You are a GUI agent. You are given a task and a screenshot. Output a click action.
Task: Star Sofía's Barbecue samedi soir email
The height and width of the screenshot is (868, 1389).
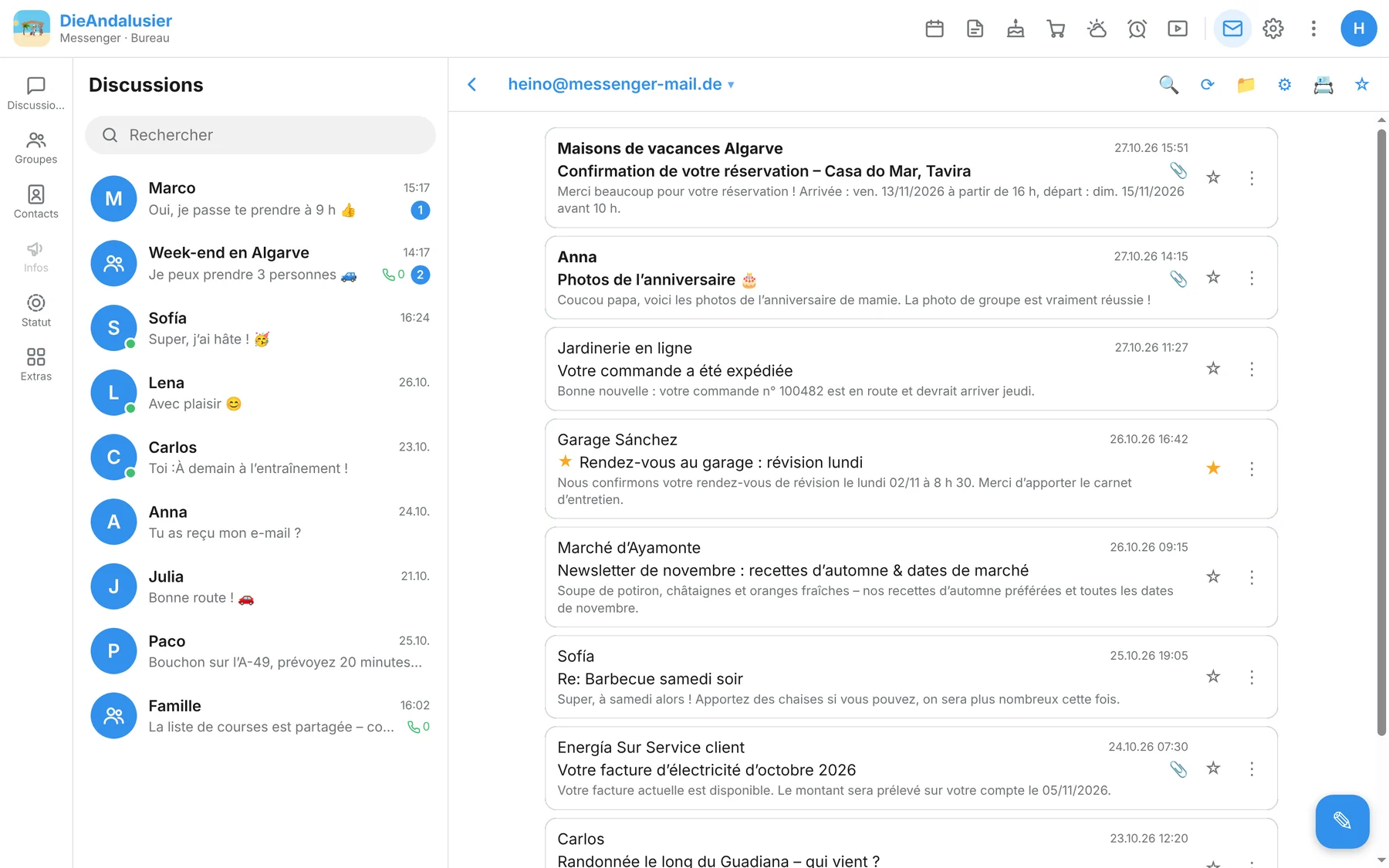tap(1214, 677)
